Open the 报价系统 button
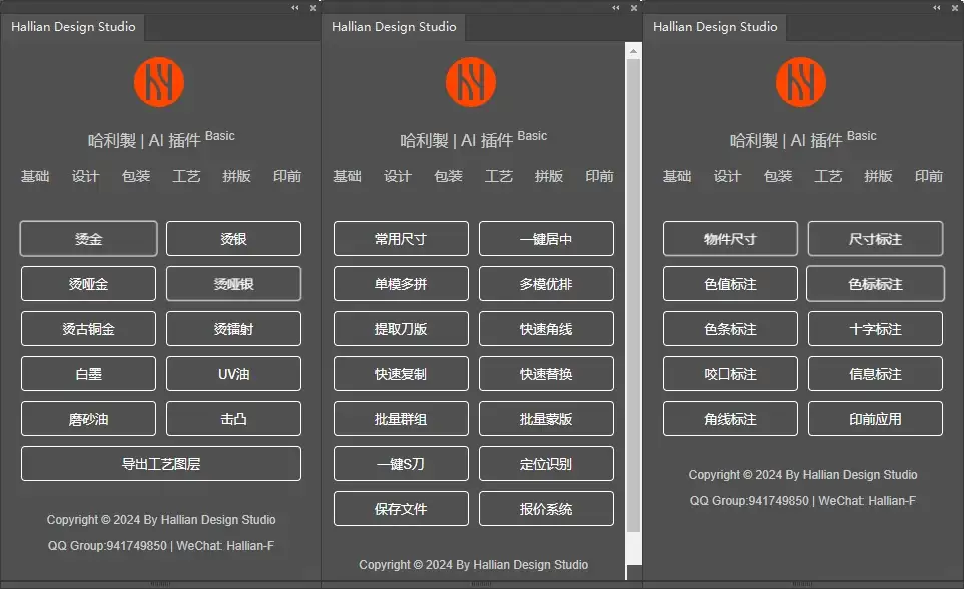 tap(547, 508)
